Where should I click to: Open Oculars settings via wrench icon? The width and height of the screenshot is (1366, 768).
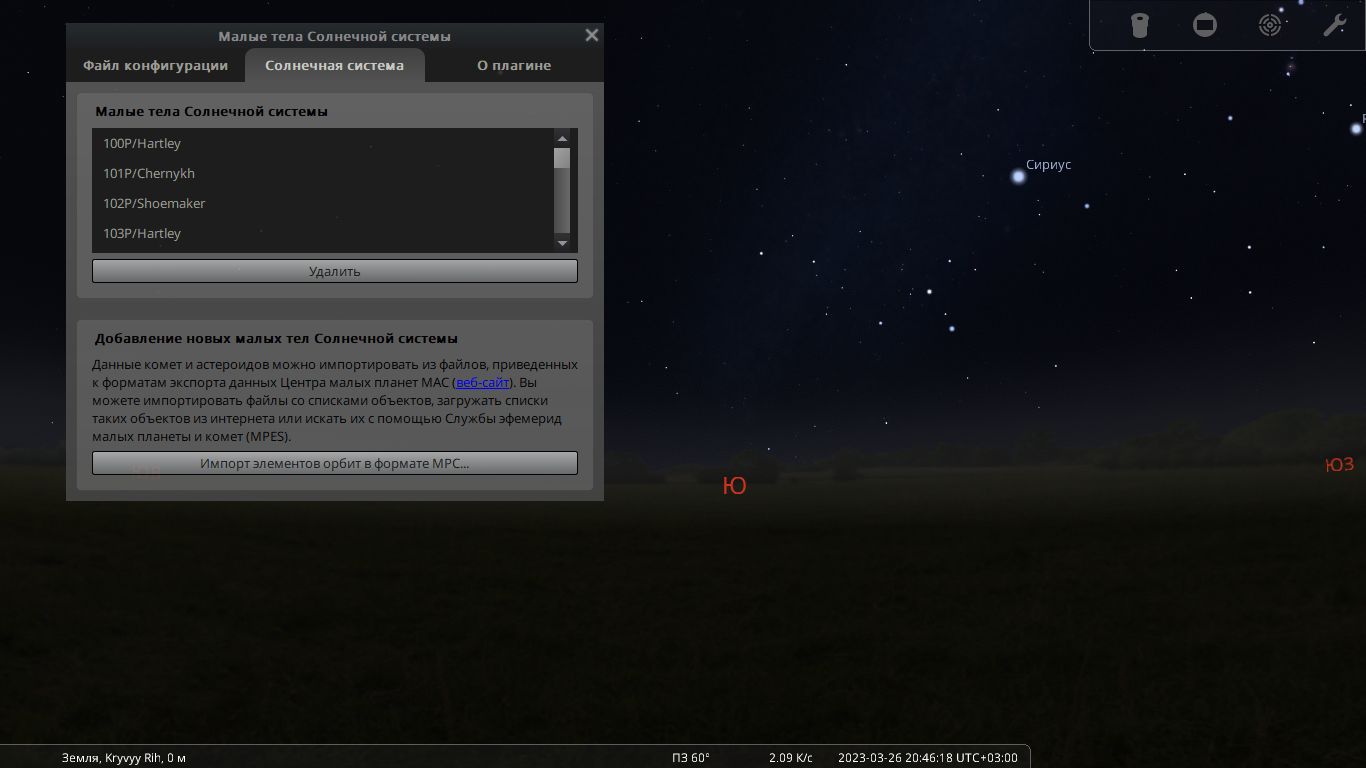1334,25
